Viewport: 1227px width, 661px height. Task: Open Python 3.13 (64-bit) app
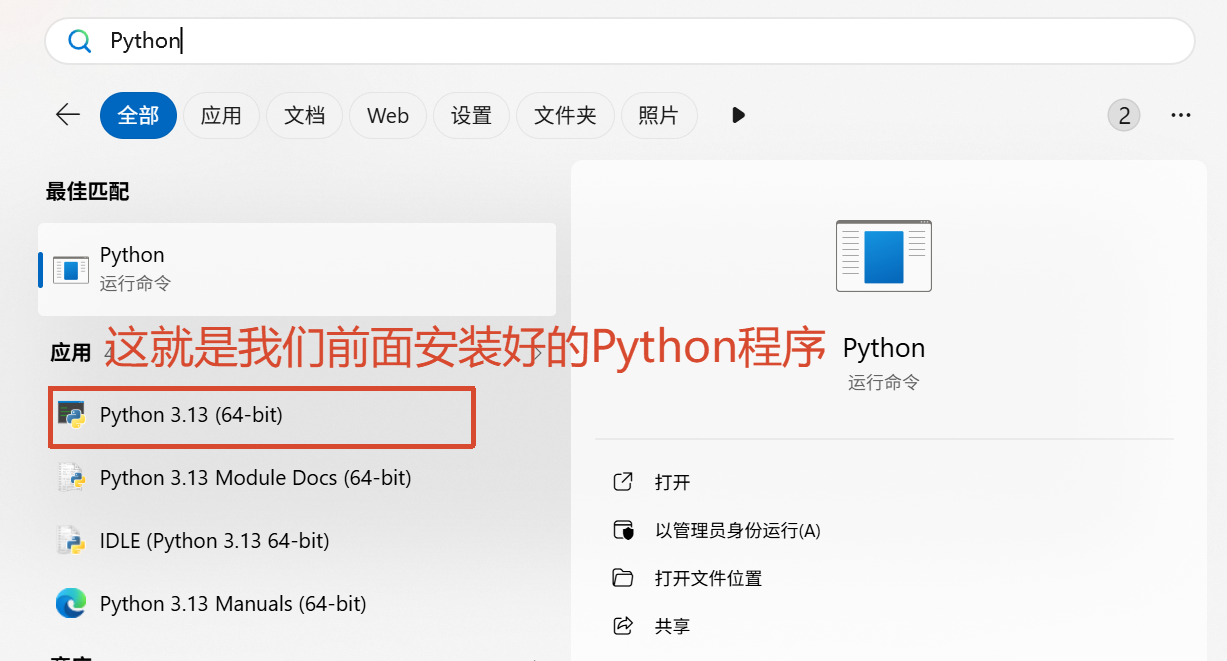point(262,415)
